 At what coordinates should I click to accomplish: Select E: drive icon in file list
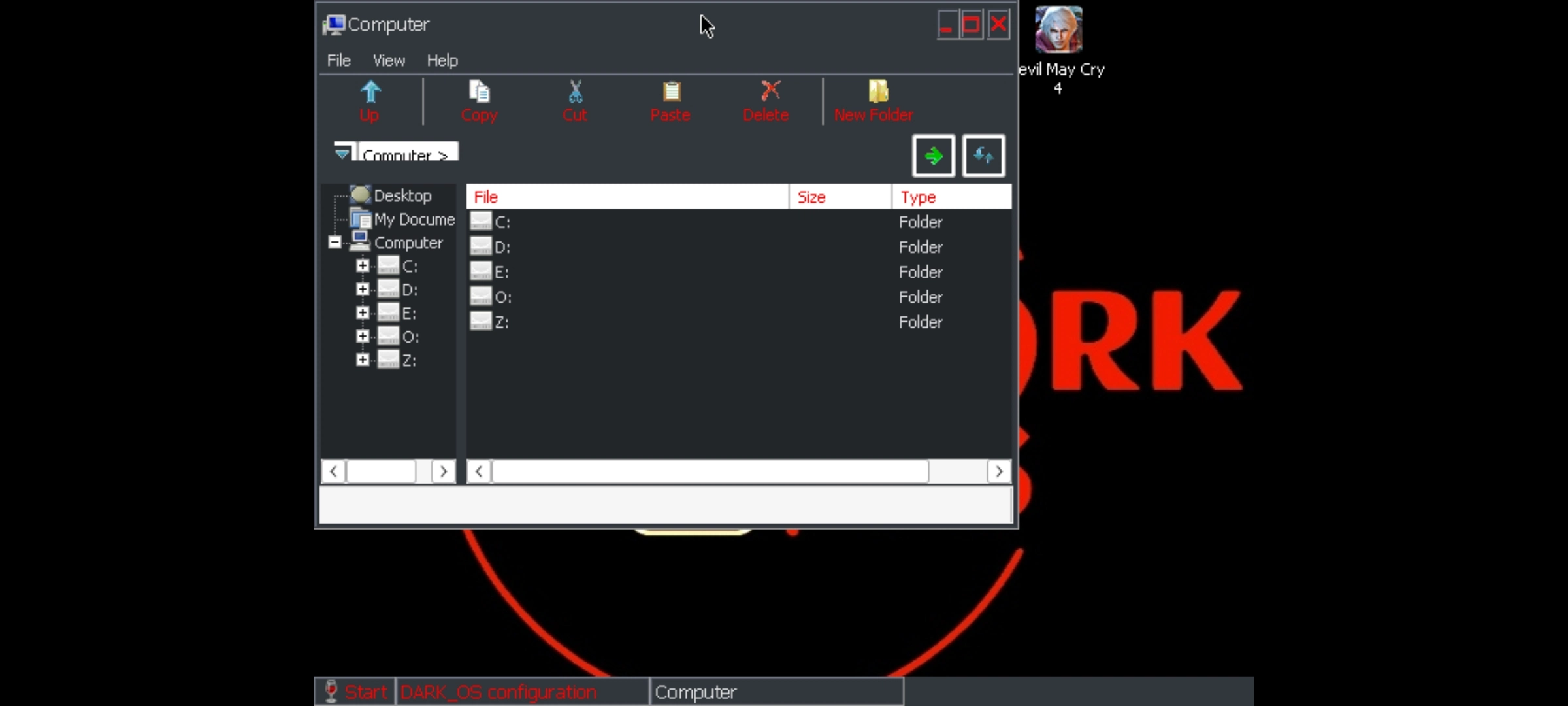(481, 271)
